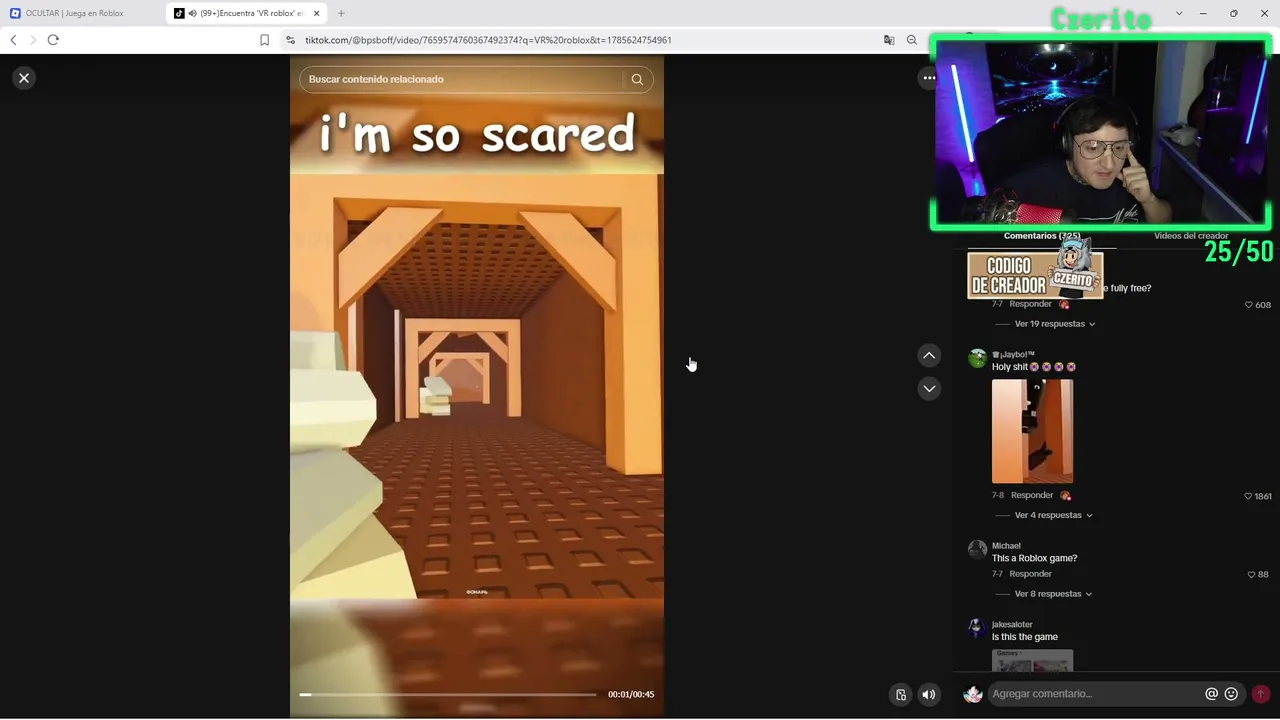Viewport: 1280px width, 720px height.
Task: Go to the previous video with up arrow
Action: pyautogui.click(x=929, y=356)
